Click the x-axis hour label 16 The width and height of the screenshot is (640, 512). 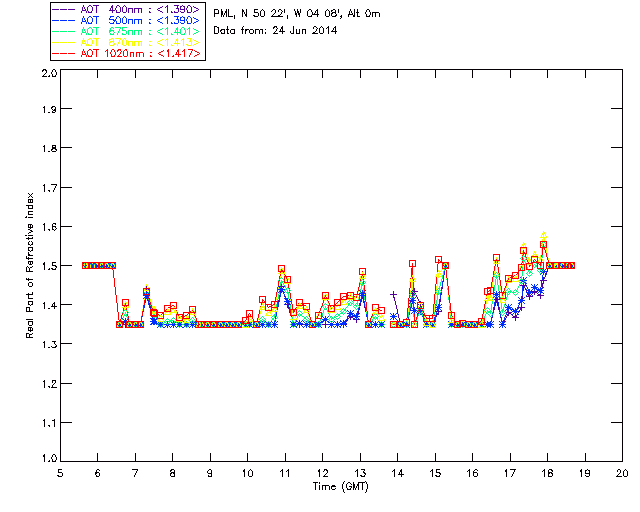point(473,473)
